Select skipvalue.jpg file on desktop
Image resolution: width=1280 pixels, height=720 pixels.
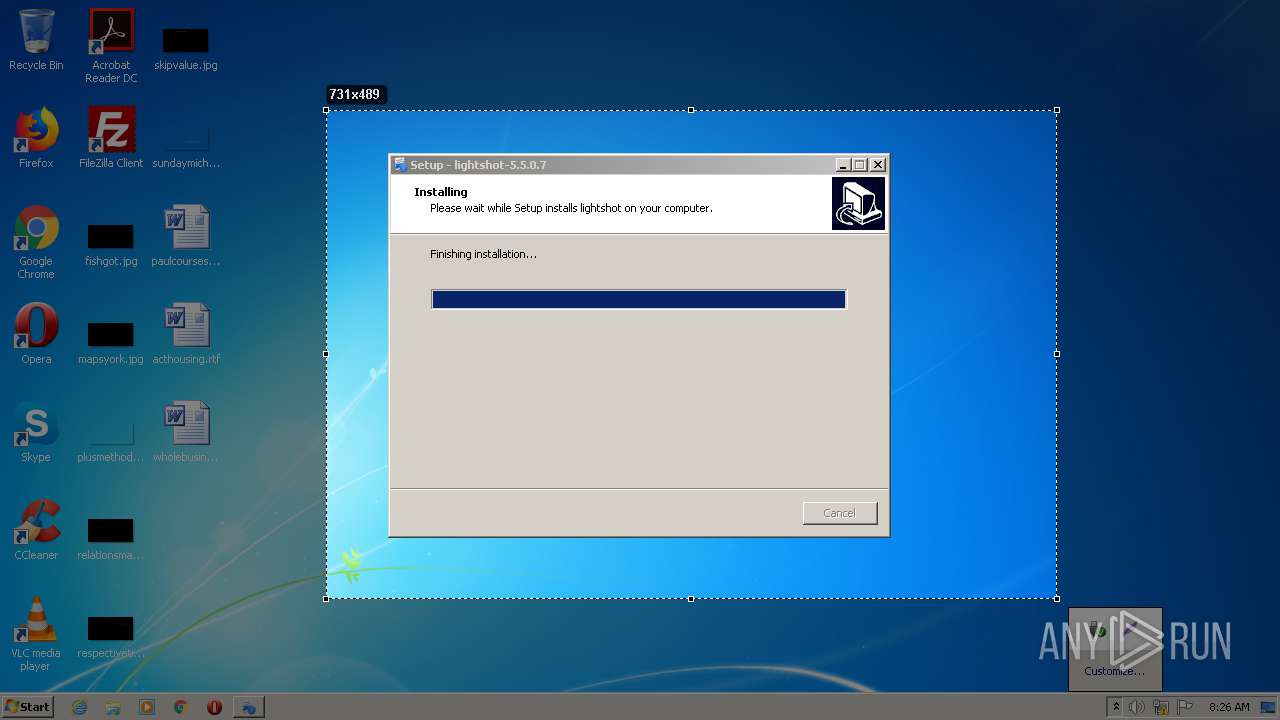(186, 49)
